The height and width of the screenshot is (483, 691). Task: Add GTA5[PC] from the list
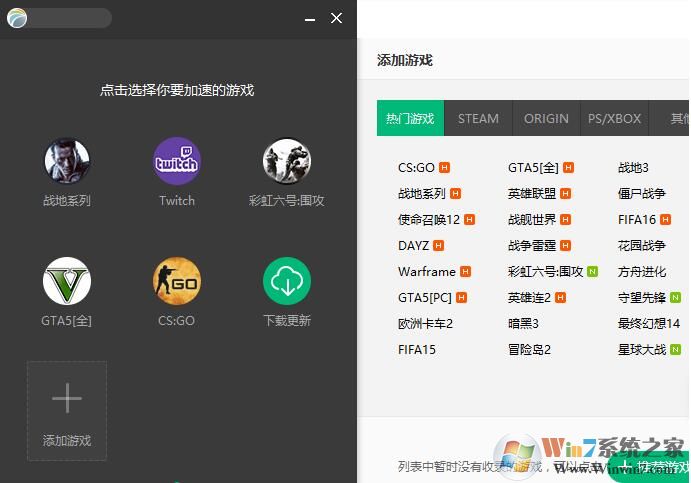pos(425,298)
